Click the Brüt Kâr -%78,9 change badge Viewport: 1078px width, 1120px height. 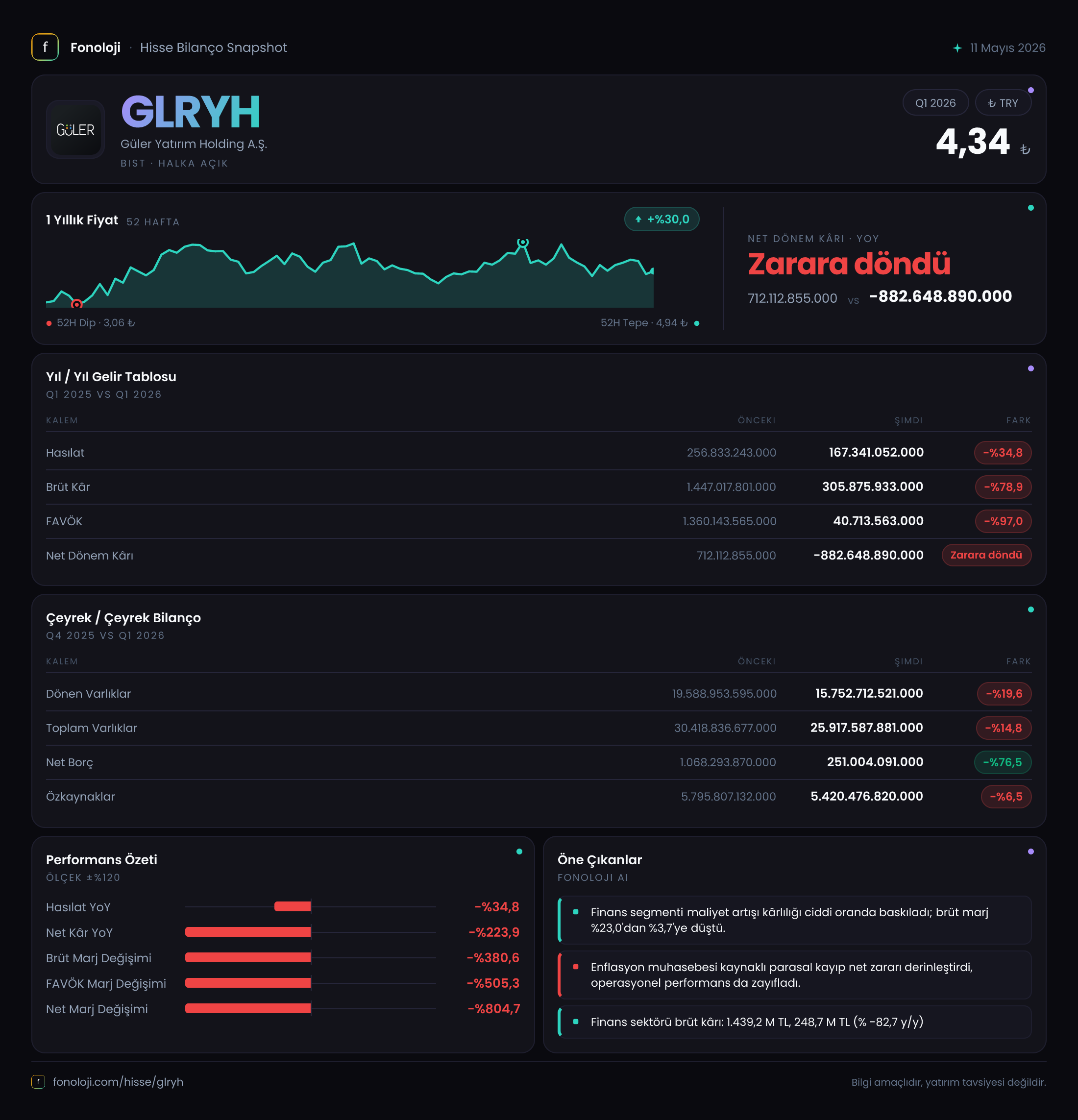click(1003, 487)
